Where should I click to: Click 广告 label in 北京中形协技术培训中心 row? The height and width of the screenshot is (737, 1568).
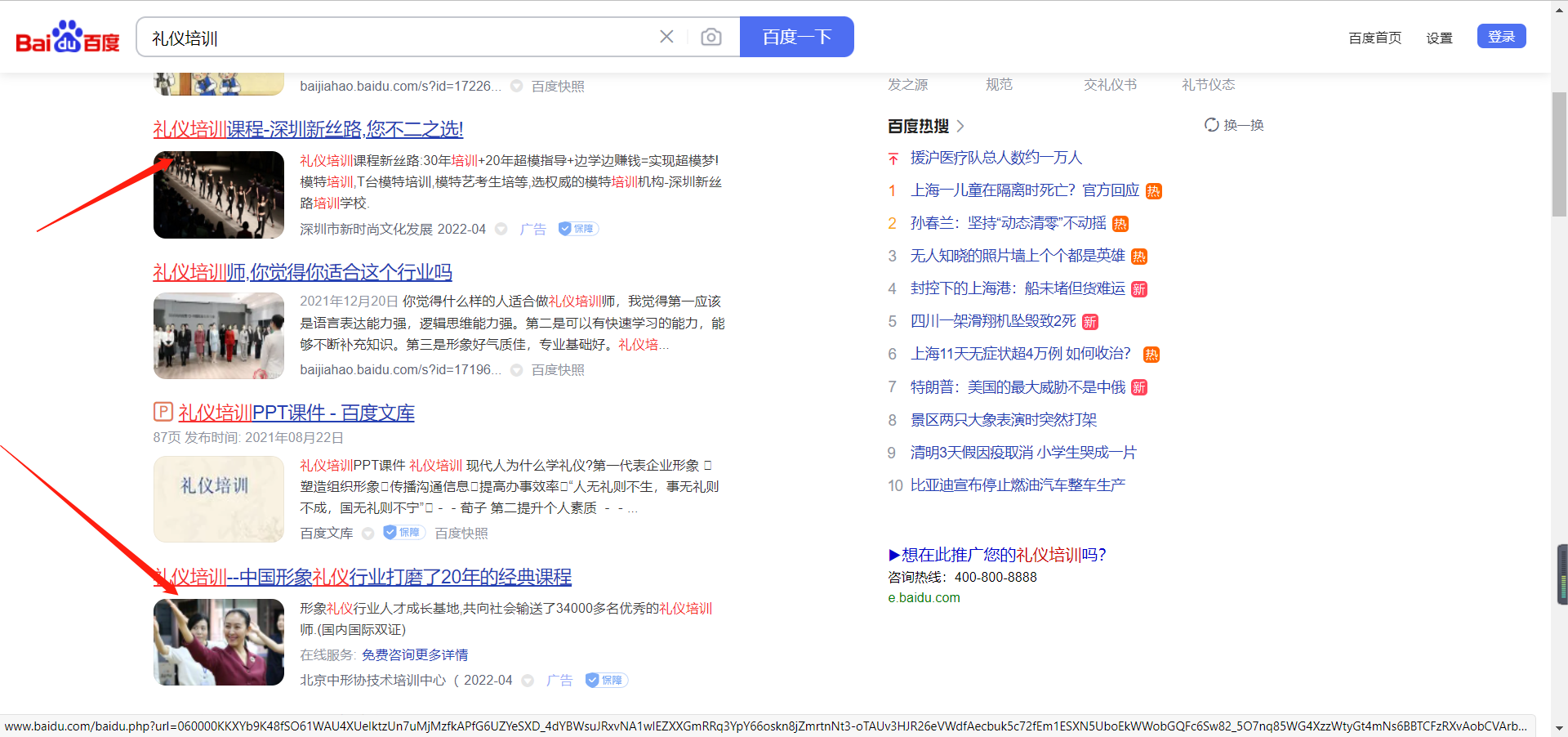coord(559,681)
